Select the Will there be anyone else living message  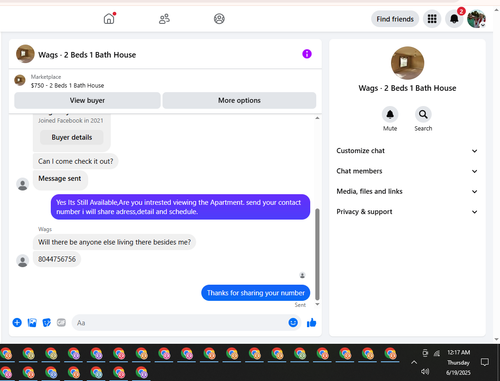pos(114,242)
